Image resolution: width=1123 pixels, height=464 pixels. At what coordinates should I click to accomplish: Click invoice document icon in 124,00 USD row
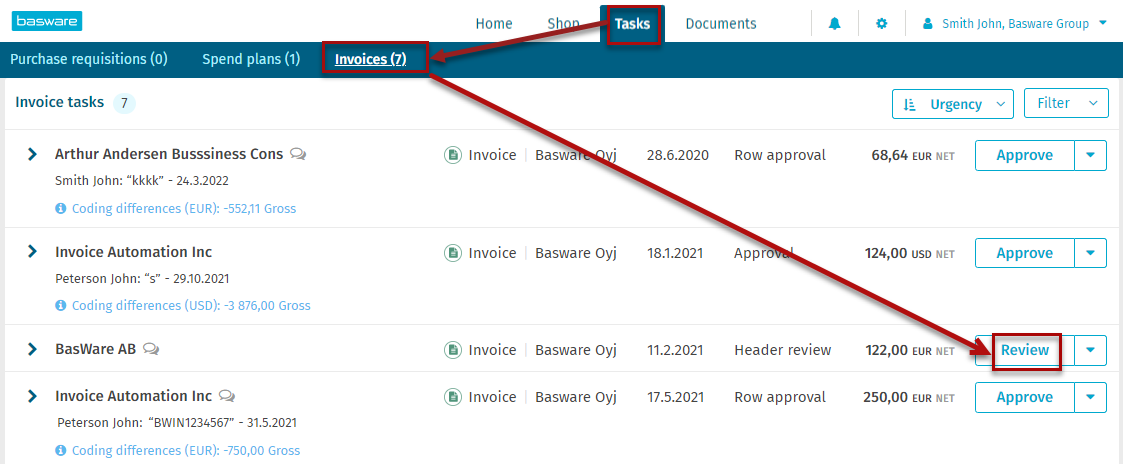click(453, 253)
